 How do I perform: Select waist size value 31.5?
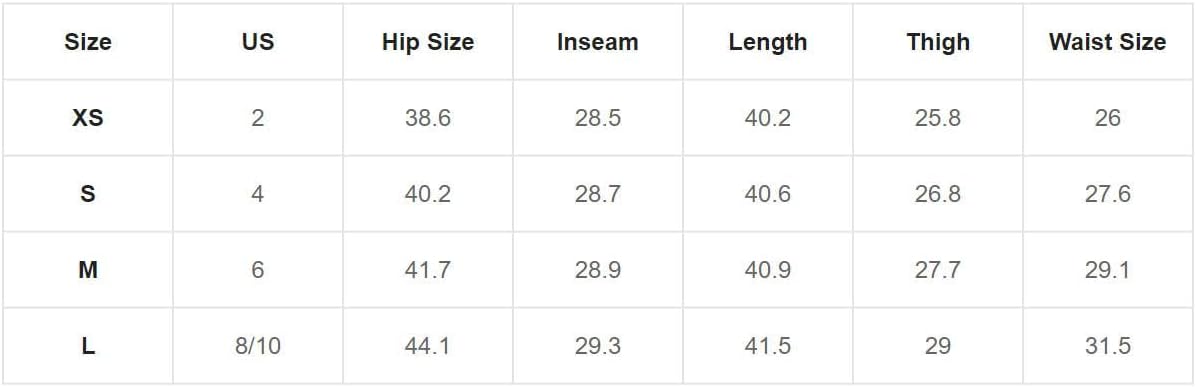[1108, 347]
